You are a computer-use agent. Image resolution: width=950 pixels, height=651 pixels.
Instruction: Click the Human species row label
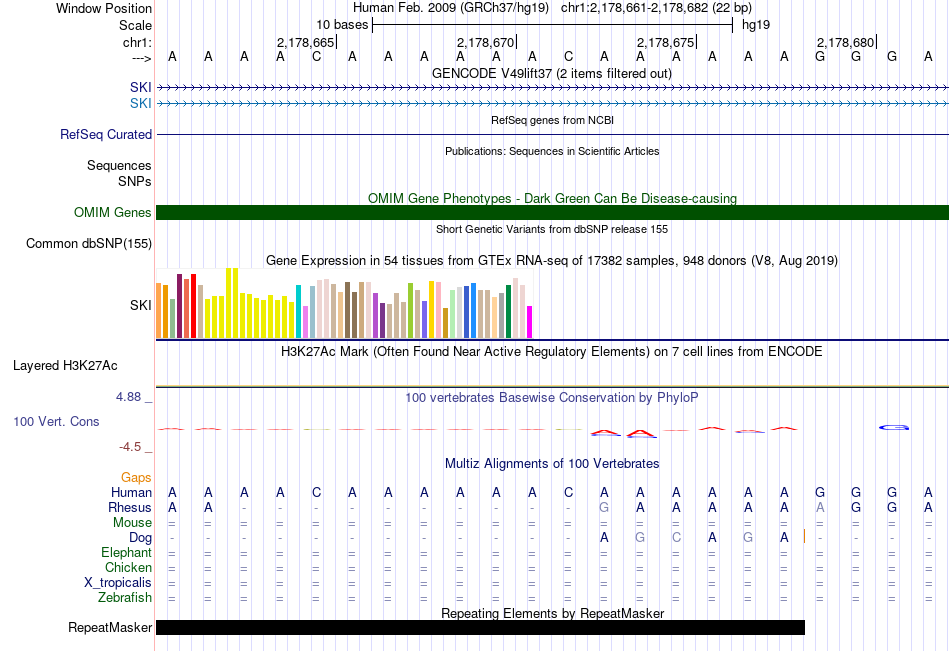coord(131,492)
